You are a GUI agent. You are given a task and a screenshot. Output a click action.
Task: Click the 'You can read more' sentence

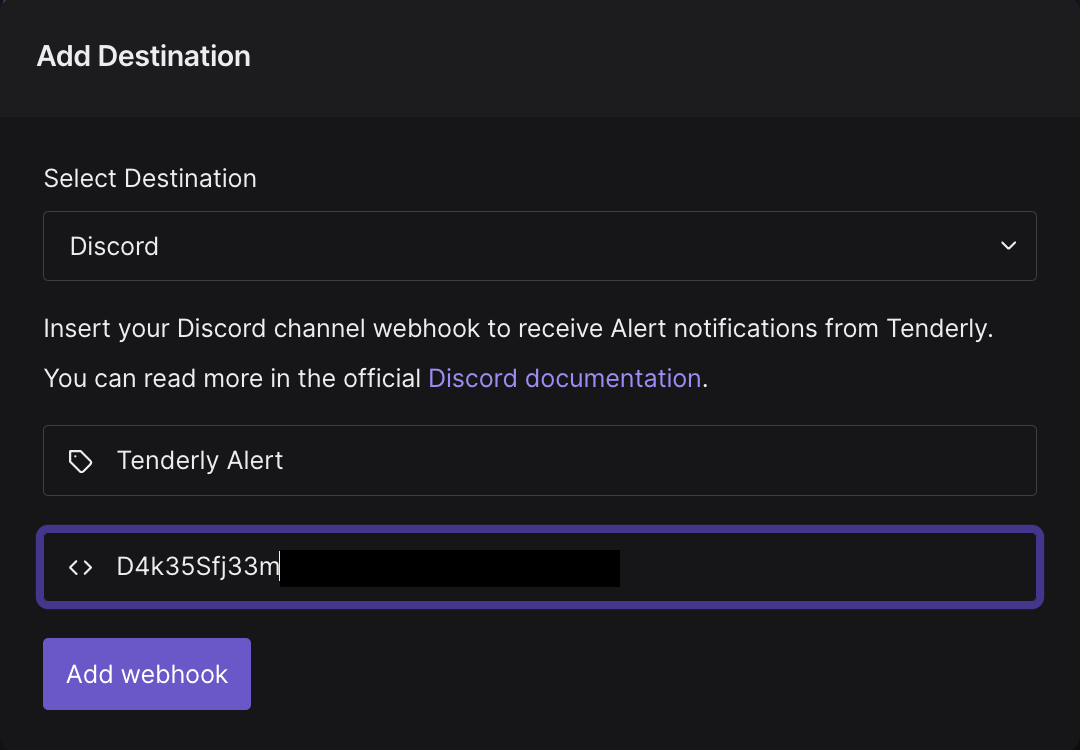pos(376,378)
